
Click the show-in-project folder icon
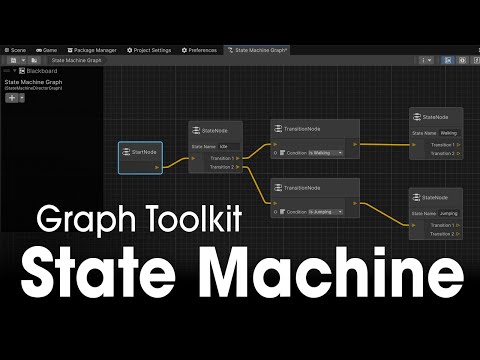(x=34, y=60)
